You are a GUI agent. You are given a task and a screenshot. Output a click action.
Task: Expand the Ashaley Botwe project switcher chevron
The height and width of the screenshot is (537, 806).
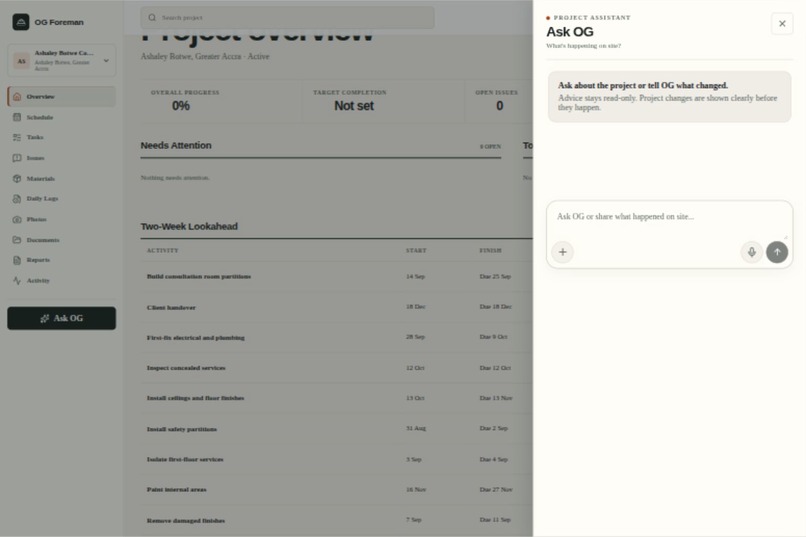click(106, 61)
